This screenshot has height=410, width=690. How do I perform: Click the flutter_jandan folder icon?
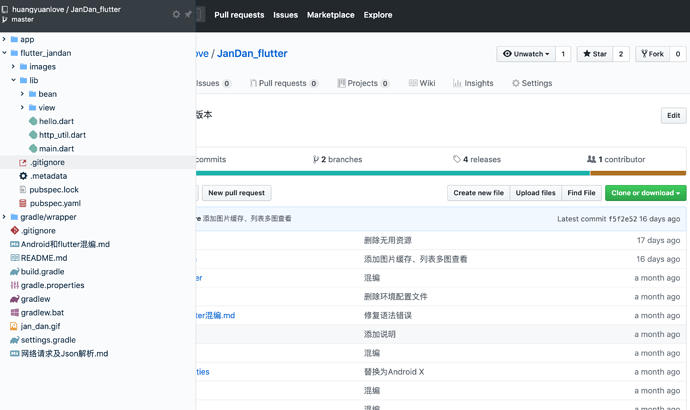tap(14, 53)
